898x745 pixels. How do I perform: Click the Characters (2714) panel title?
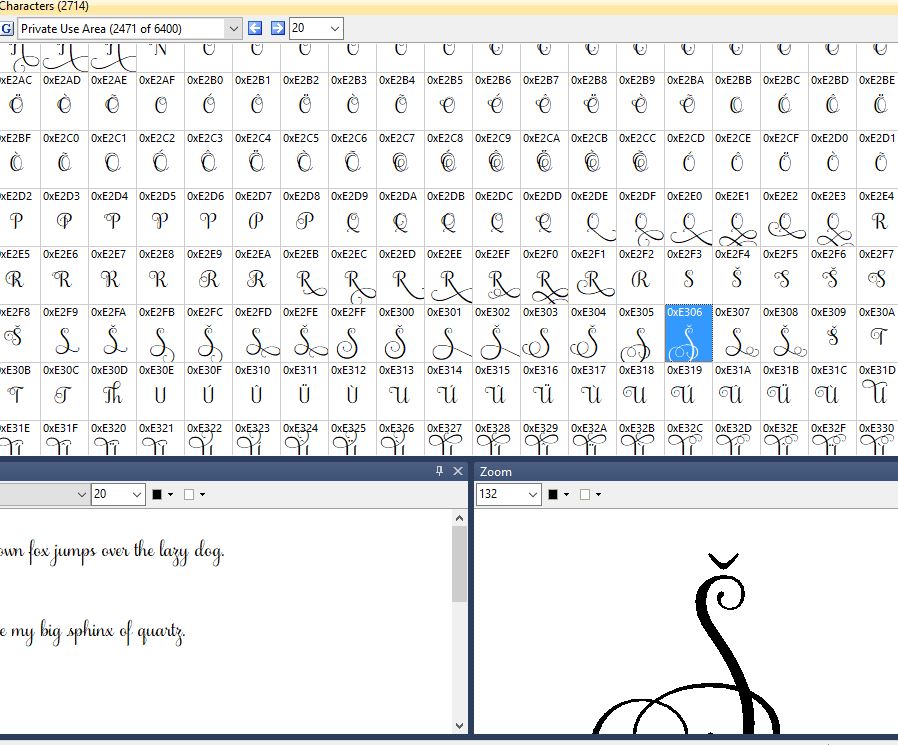point(44,6)
